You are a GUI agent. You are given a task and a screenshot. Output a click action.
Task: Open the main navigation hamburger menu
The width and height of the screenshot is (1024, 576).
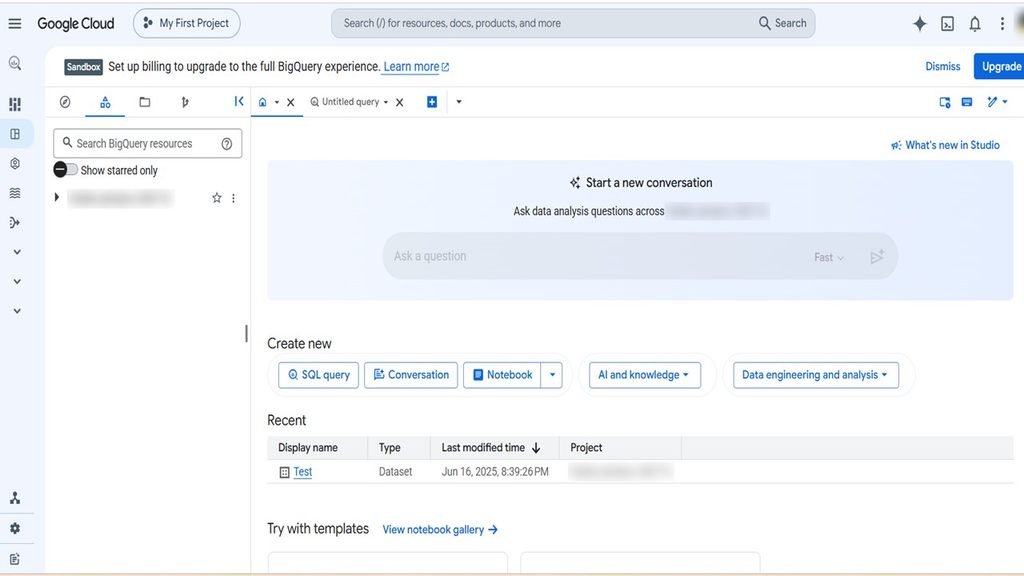pos(15,24)
